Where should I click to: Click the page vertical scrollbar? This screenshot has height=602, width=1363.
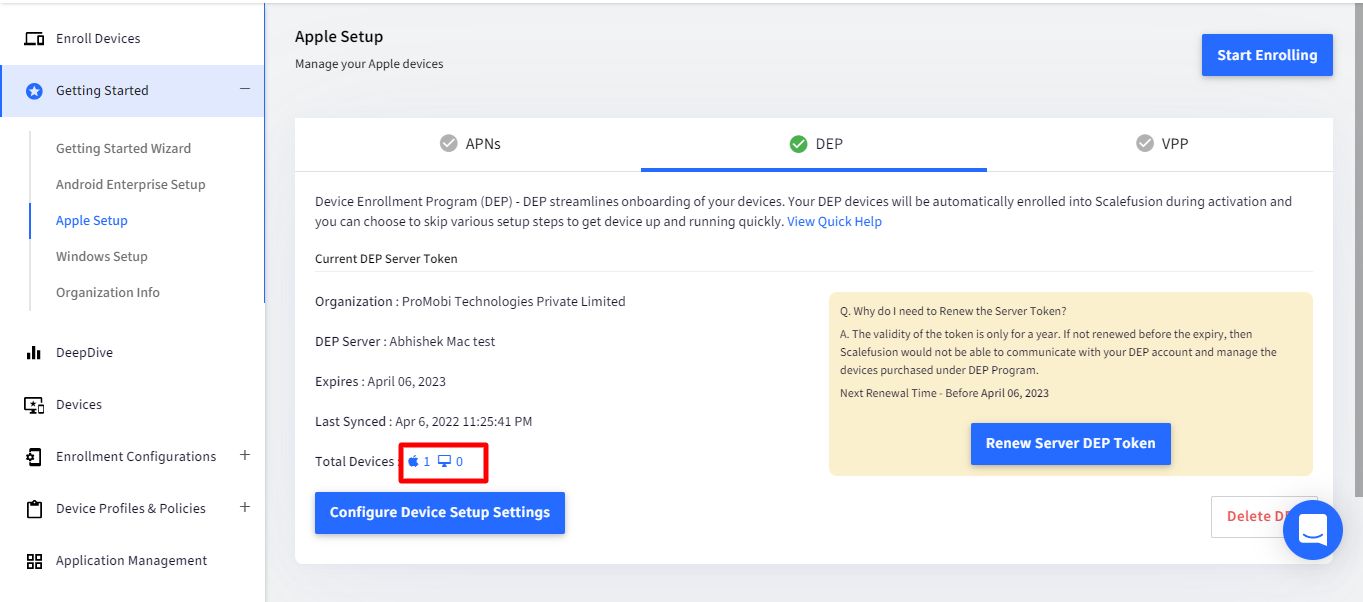point(1357,250)
